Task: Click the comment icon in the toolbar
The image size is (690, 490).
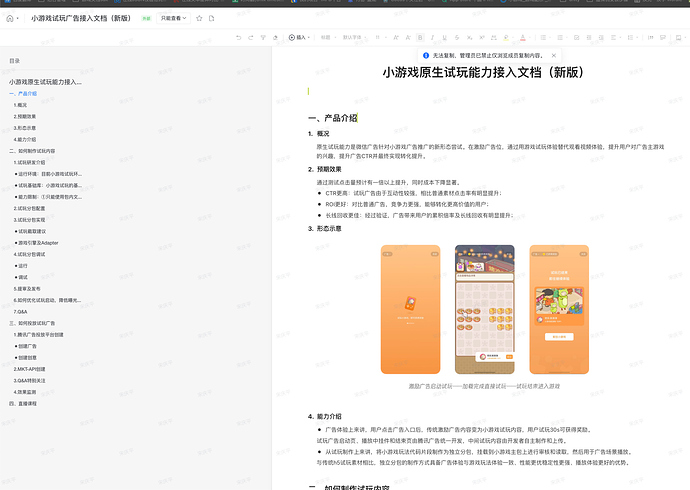Action: 663,37
